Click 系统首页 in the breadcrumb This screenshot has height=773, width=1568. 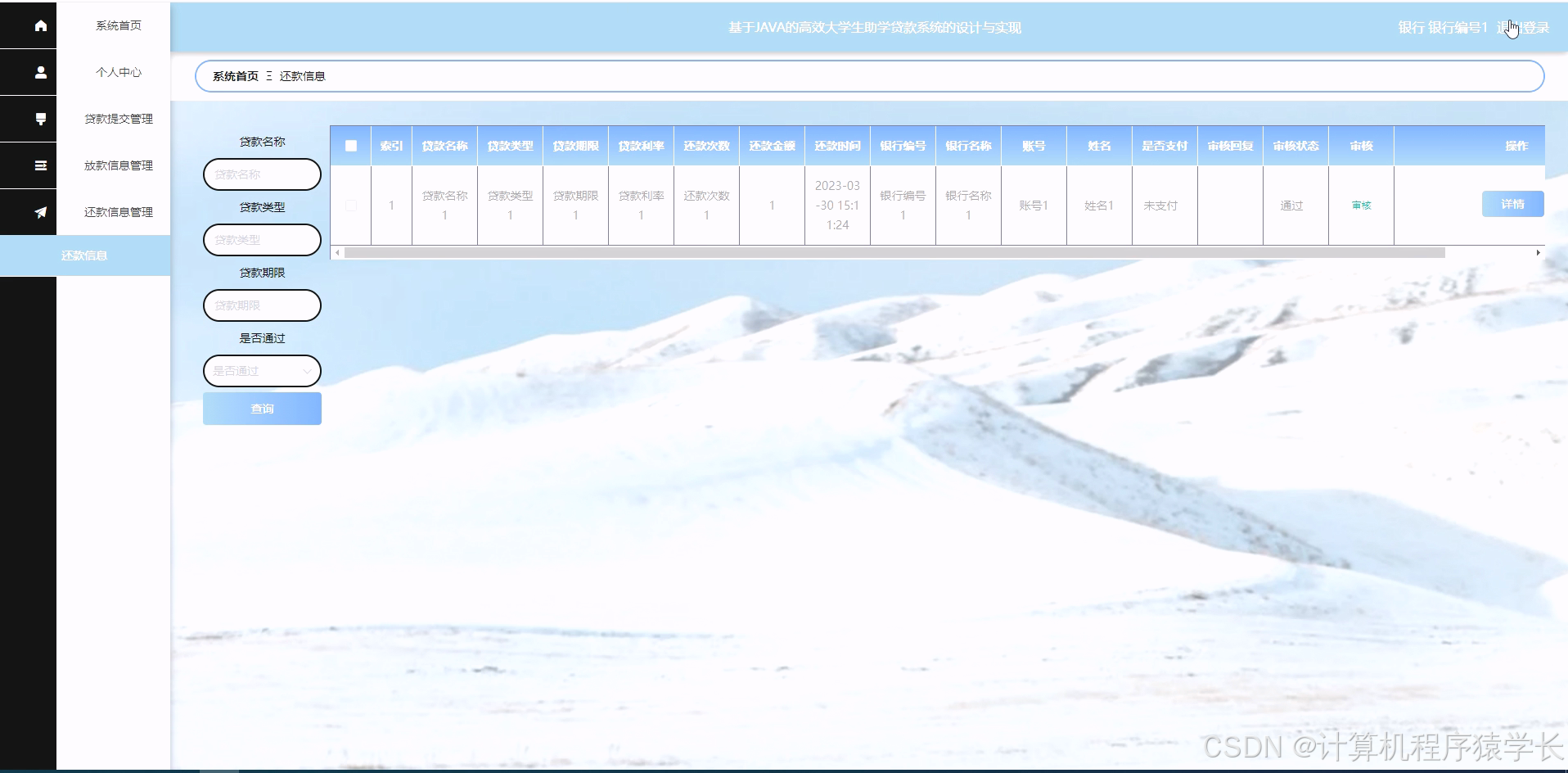[x=236, y=76]
